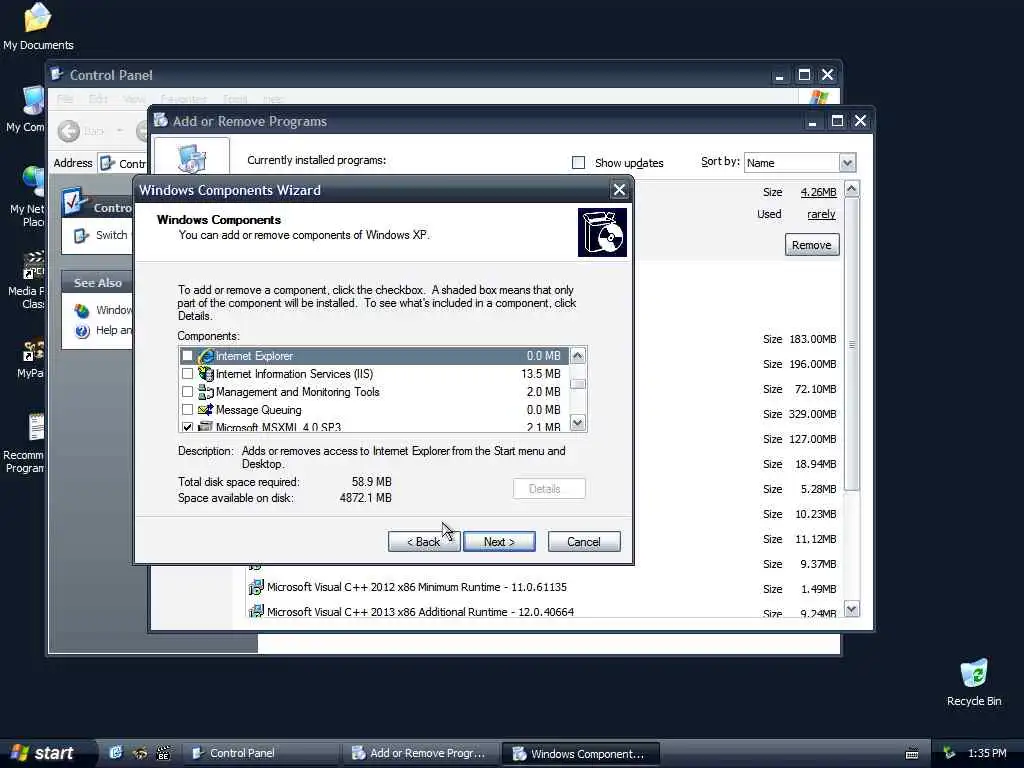This screenshot has height=768, width=1024.
Task: Enable the Management and Monitoring Tools checkbox
Action: [187, 392]
